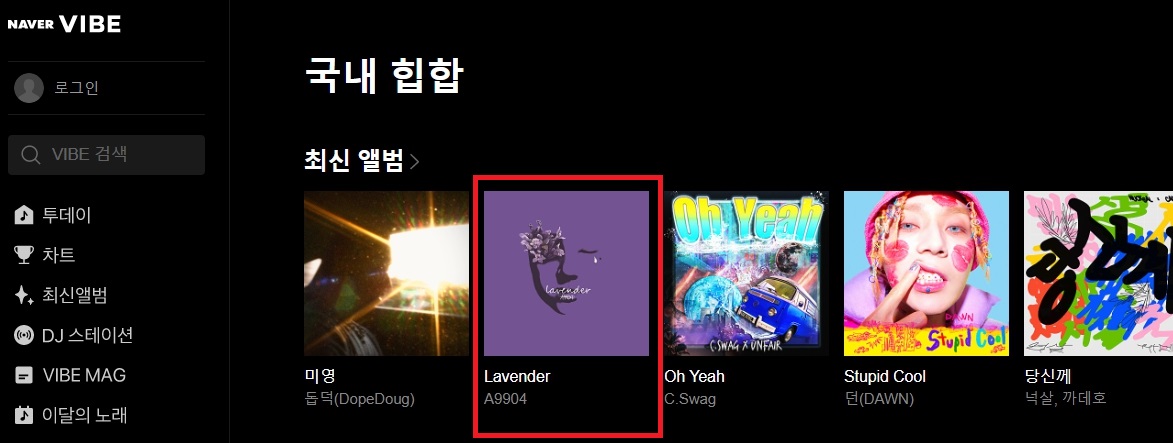Click the 차트 trophy icon

(x=24, y=255)
